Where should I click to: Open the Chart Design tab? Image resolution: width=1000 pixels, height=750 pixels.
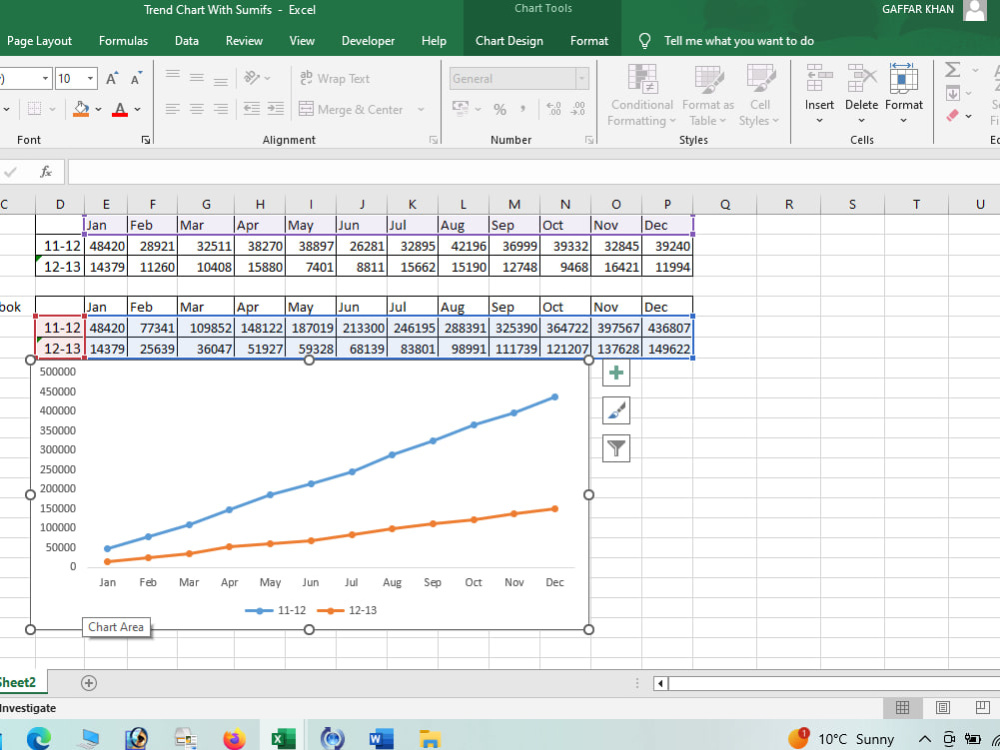coord(509,41)
